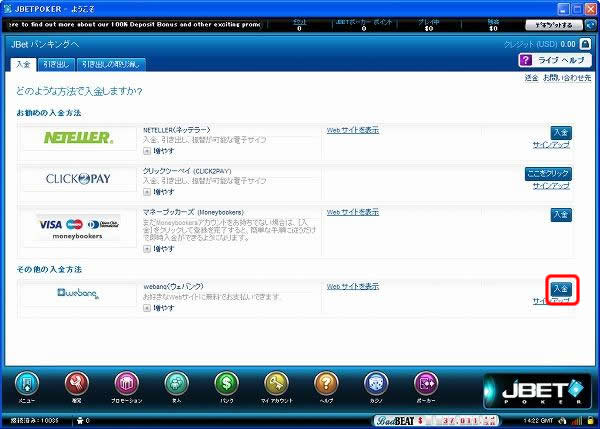Screen dimensions: 600x429
Task: Click the マネーブッカーズ (Moneybookers) title text
Action: pyautogui.click(x=193, y=212)
